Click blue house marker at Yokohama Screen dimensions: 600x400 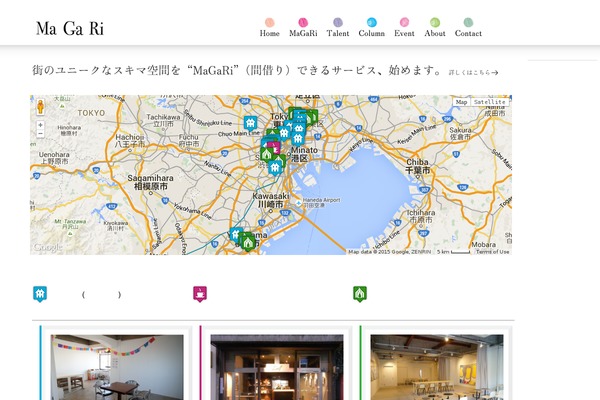[236, 234]
